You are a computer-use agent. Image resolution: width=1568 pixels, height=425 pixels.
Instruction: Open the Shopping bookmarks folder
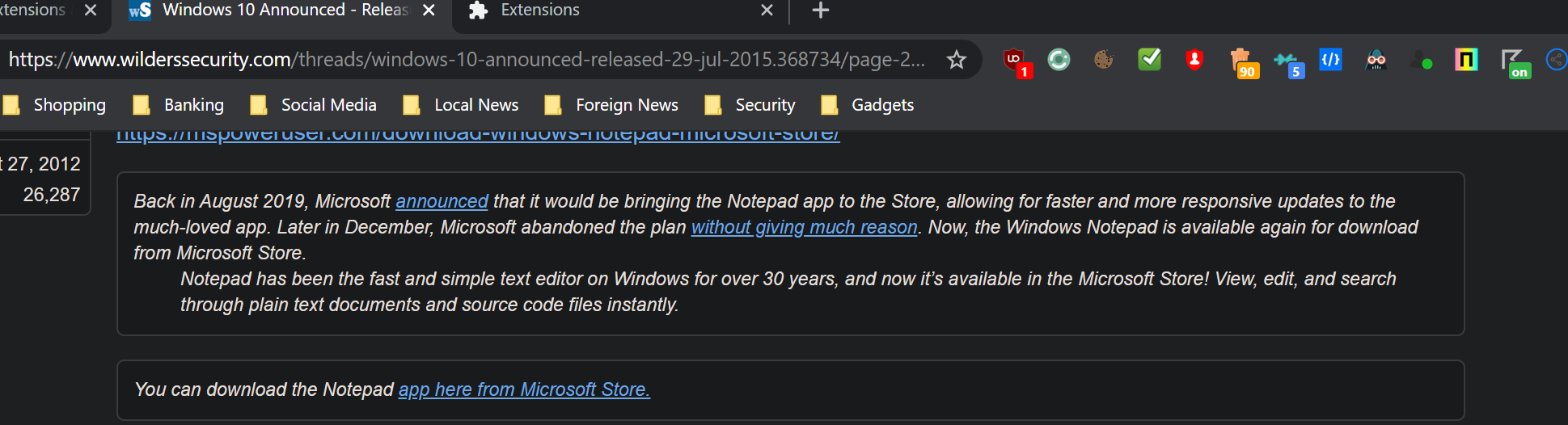pos(56,105)
